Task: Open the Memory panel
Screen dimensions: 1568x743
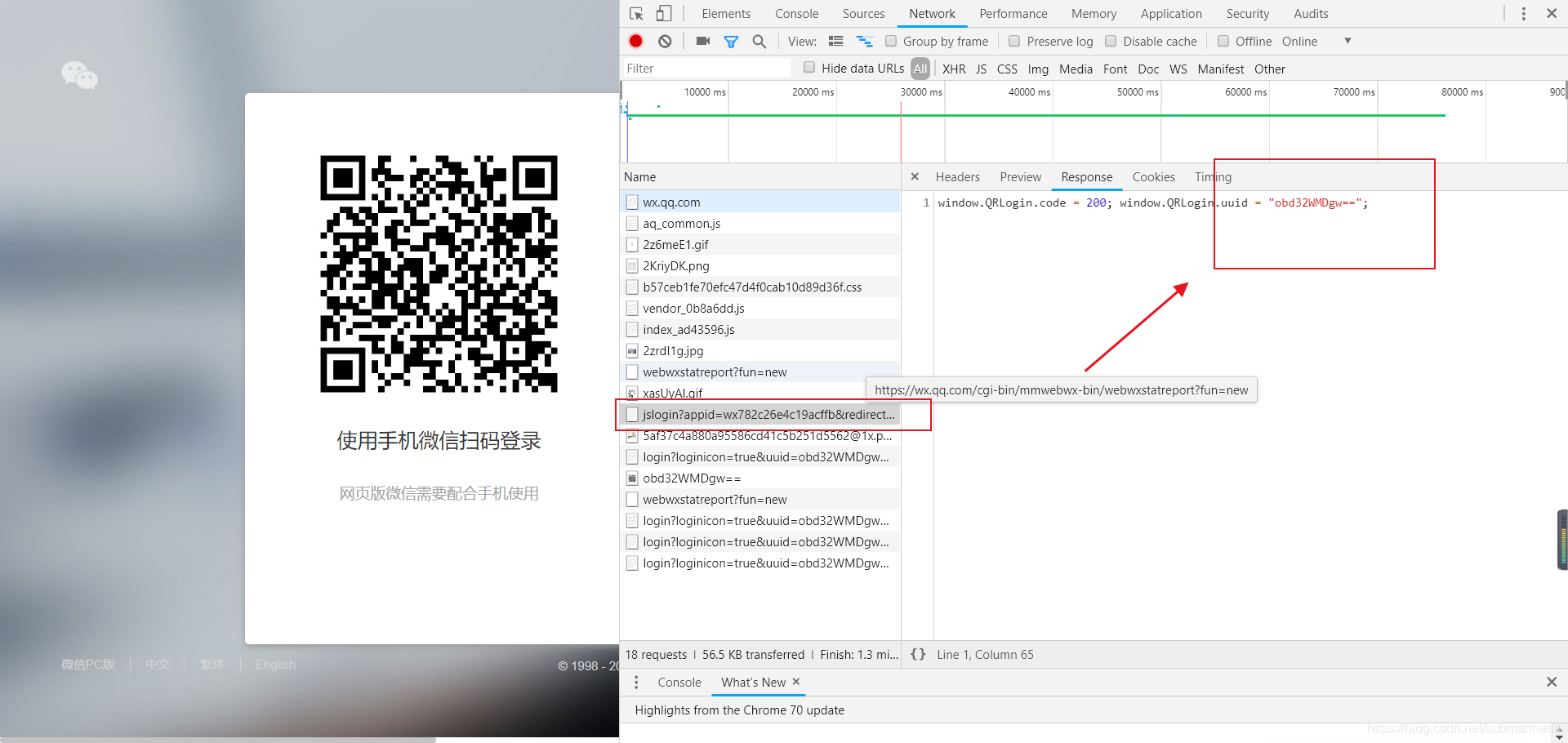Action: [x=1094, y=14]
